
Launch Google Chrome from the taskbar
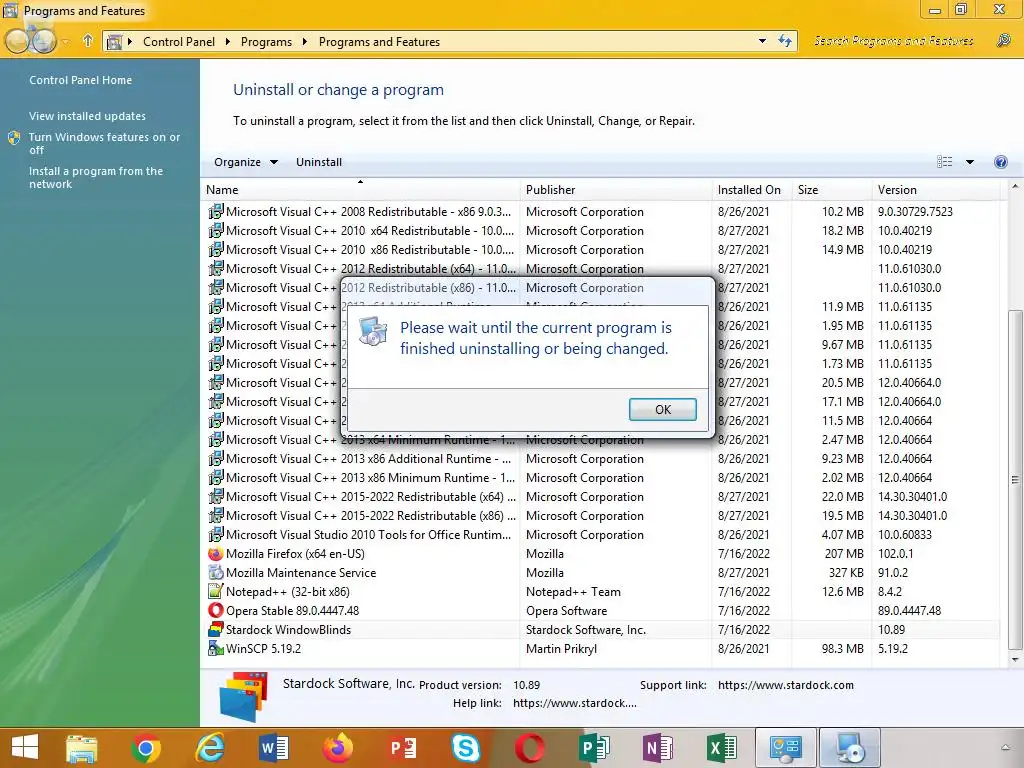pyautogui.click(x=146, y=748)
